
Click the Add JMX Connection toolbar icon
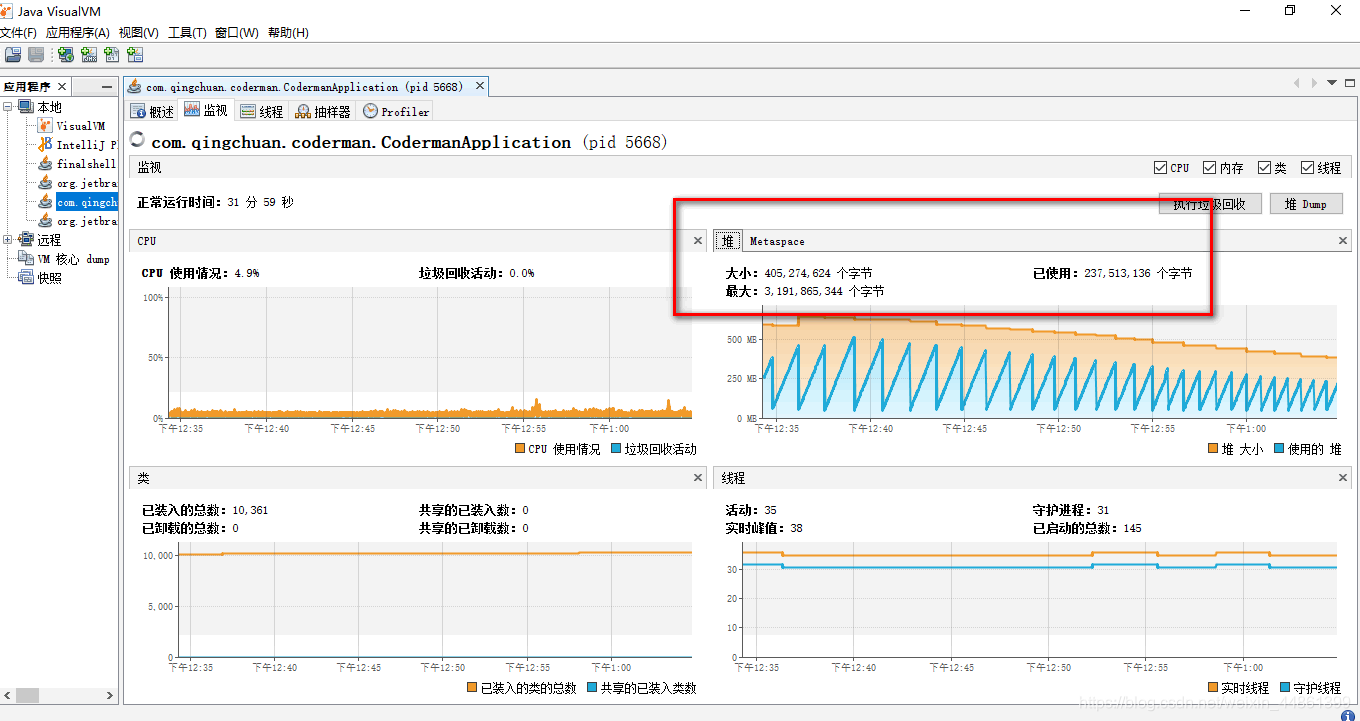89,55
